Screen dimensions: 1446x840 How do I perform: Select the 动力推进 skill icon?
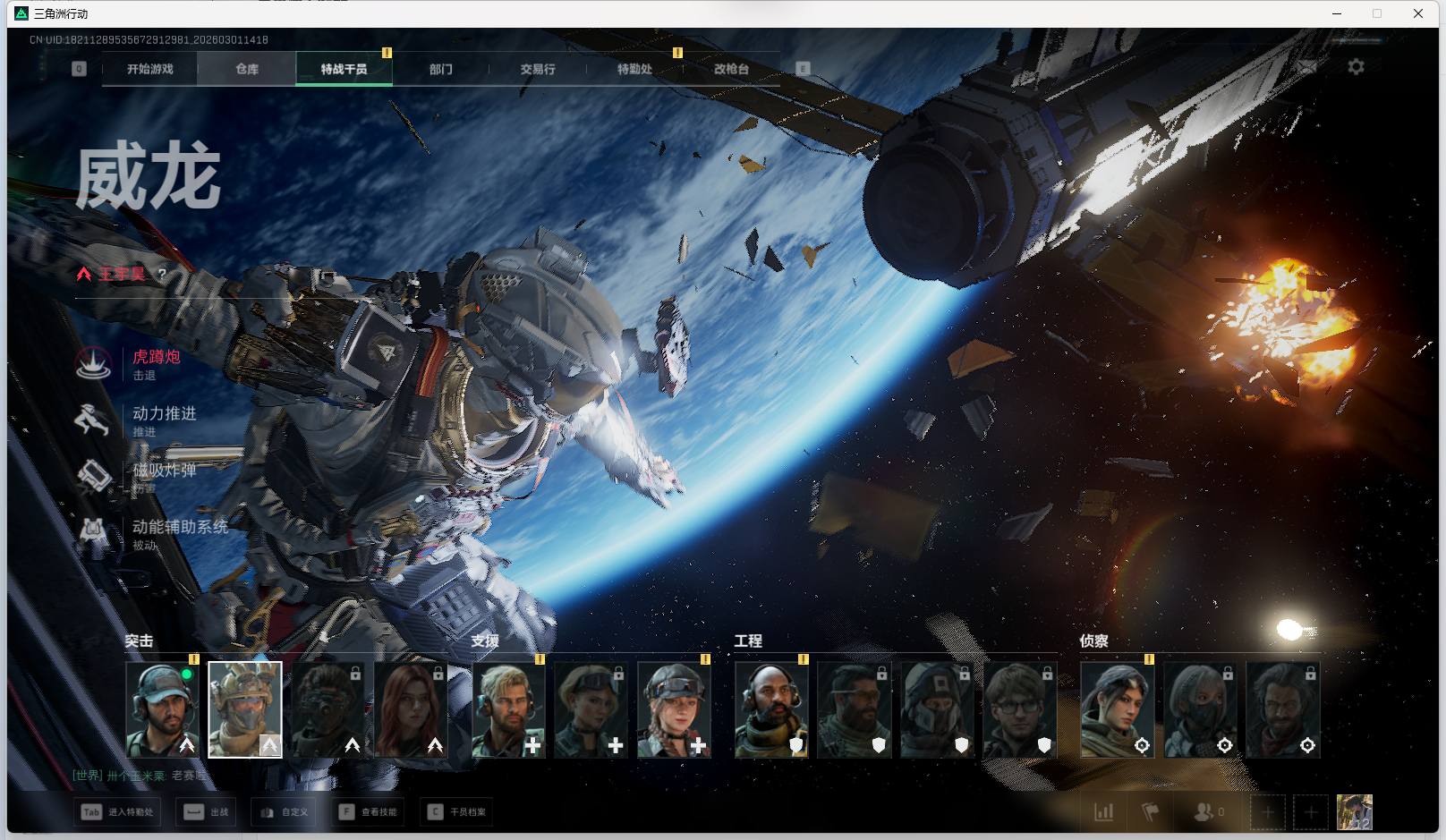(x=92, y=420)
